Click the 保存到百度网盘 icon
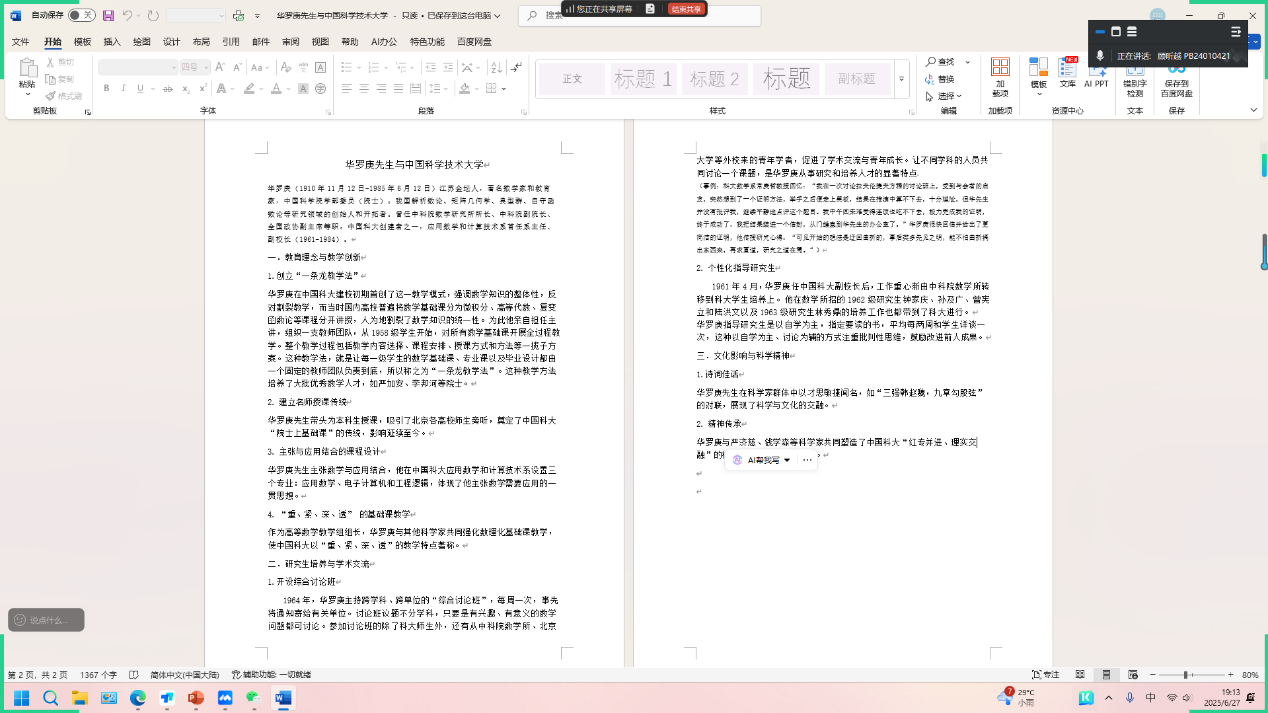 (1176, 78)
